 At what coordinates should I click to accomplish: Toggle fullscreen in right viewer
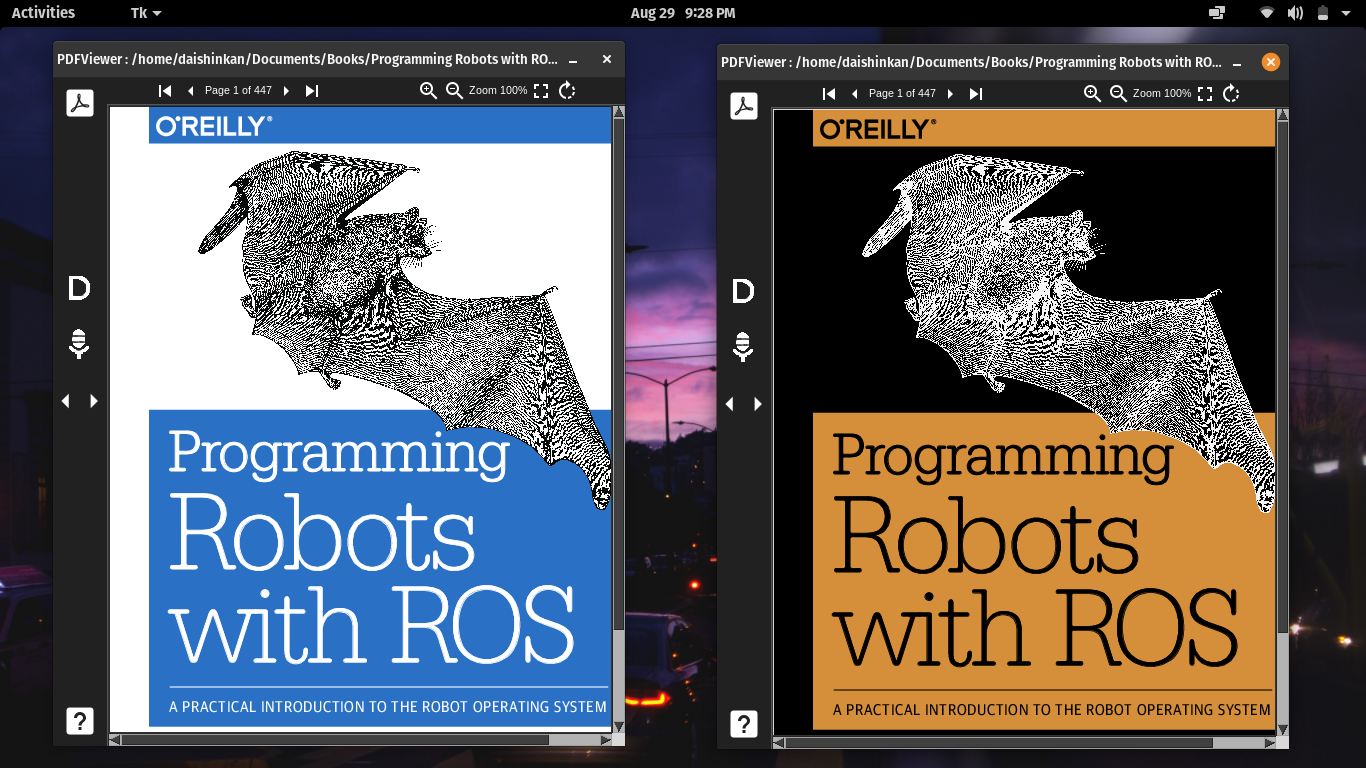(x=1205, y=94)
